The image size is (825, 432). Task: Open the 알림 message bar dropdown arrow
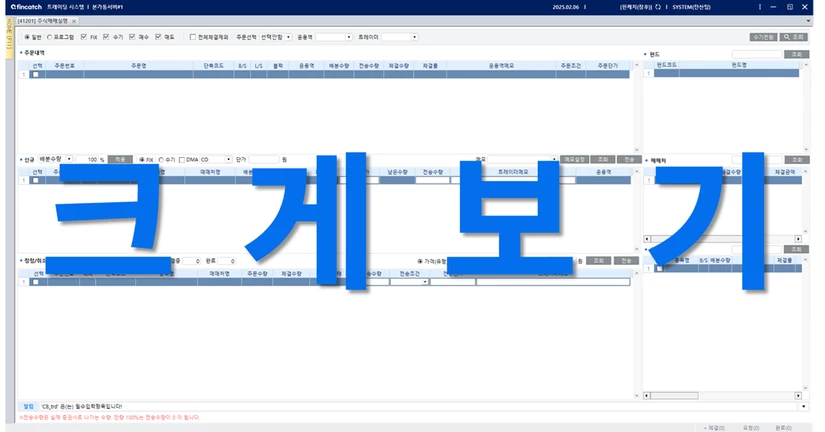click(x=803, y=406)
